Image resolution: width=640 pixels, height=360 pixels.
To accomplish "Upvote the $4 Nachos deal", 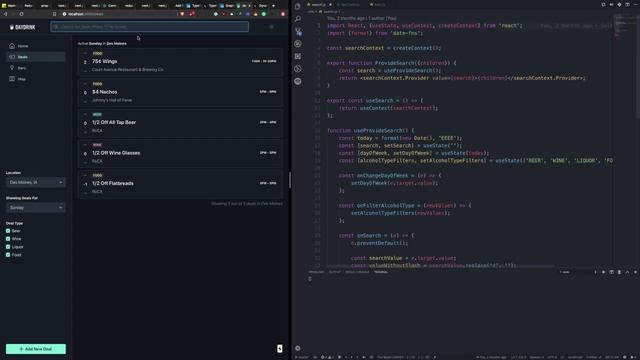I will 85,84.
